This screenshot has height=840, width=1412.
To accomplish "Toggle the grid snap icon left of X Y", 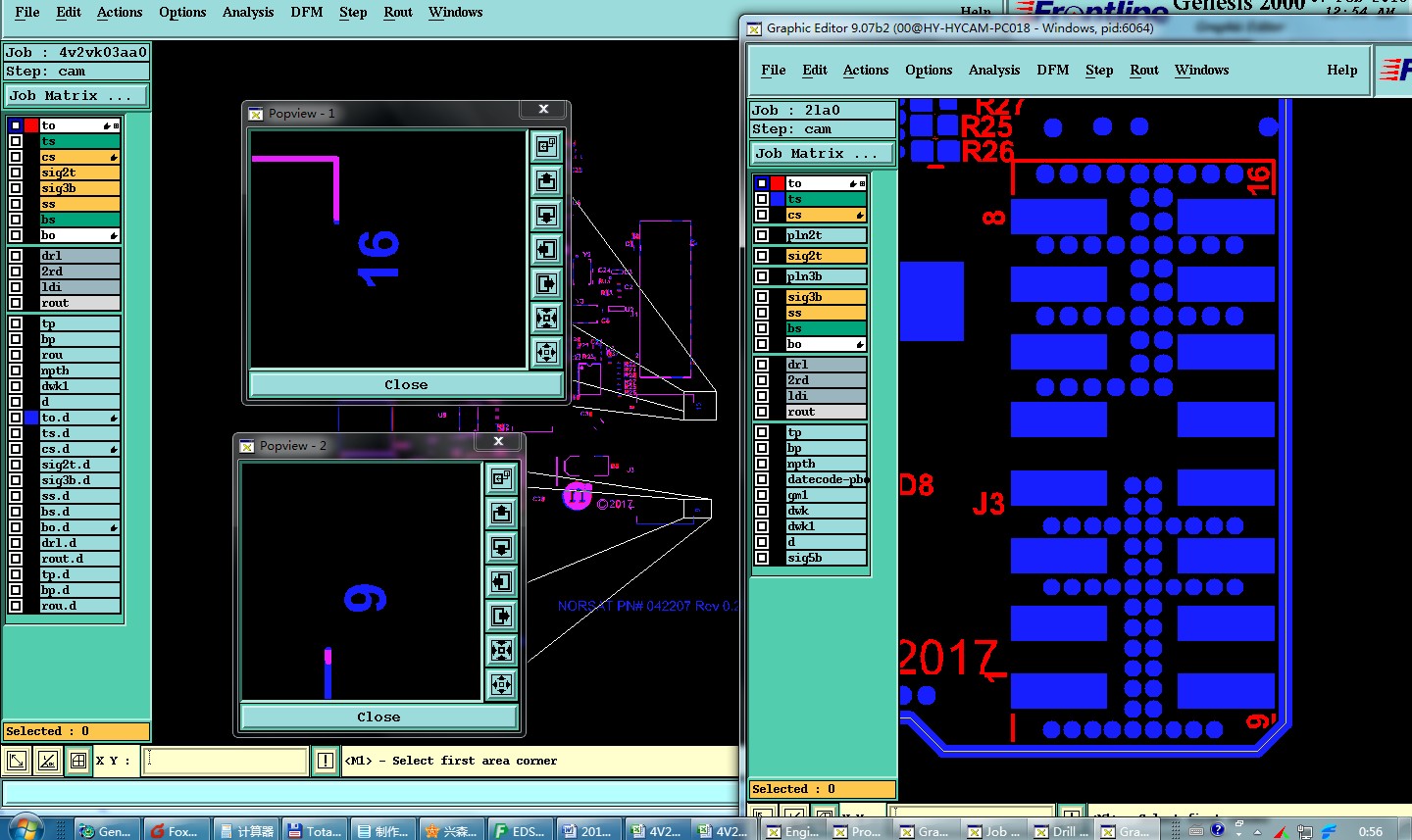I will pyautogui.click(x=78, y=760).
